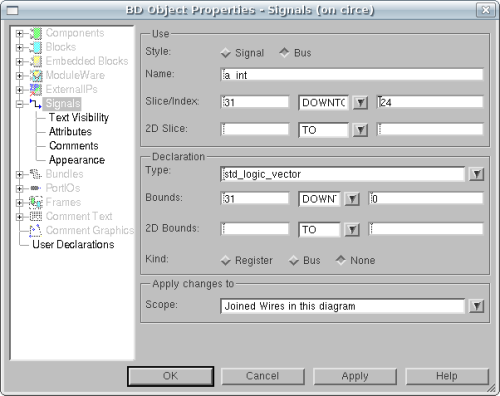The image size is (500, 396).
Task: Expand the Blocks tree node
Action: point(20,47)
